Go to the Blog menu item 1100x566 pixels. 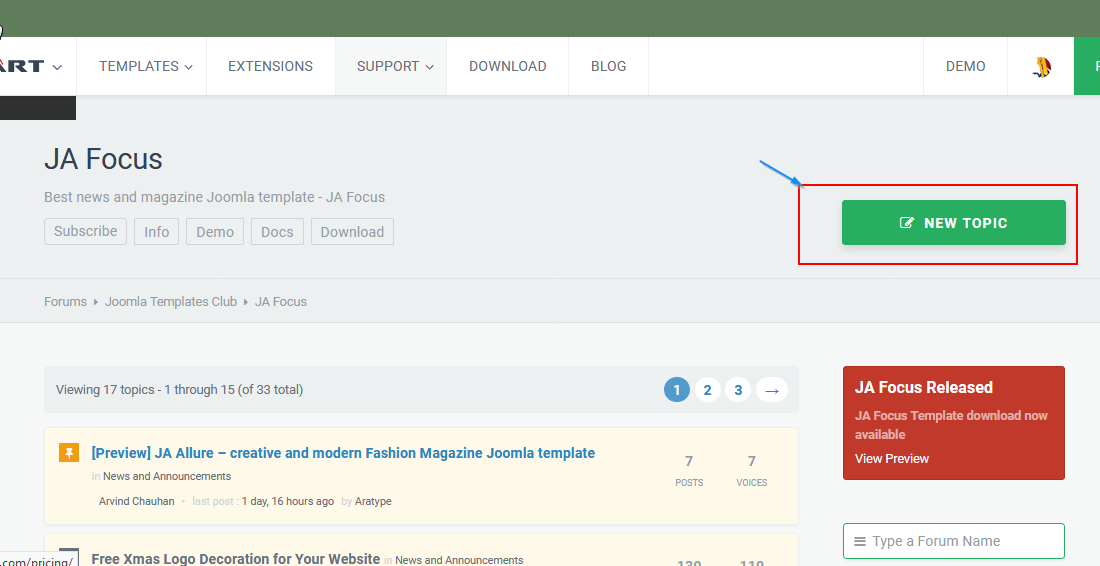pos(608,66)
